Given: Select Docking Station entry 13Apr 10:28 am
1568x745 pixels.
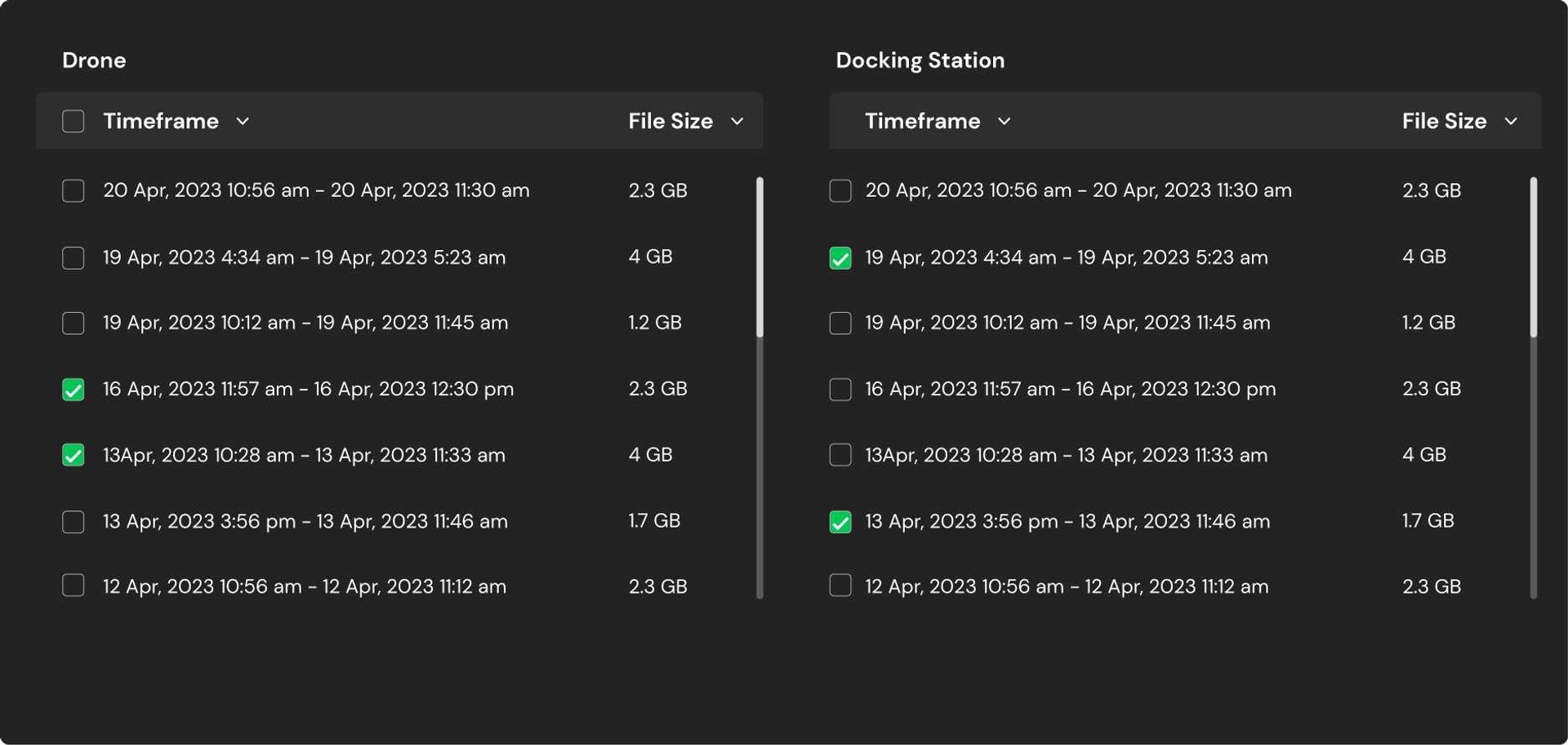Looking at the screenshot, I should 1067,455.
